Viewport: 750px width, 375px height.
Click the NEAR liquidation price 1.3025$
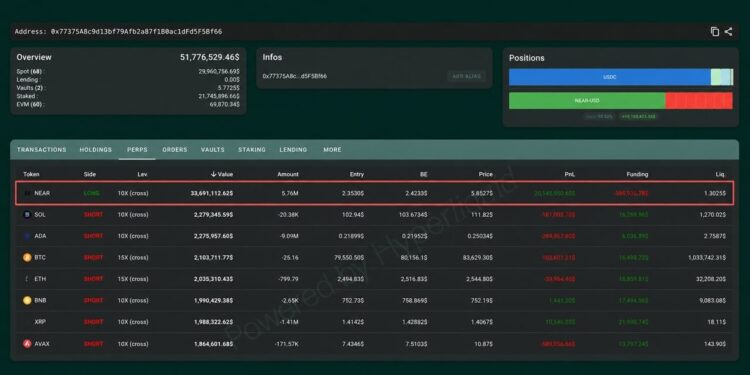(x=714, y=193)
